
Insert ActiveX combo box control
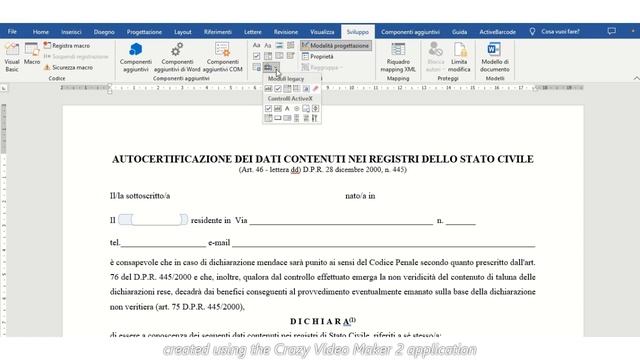[x=268, y=118]
